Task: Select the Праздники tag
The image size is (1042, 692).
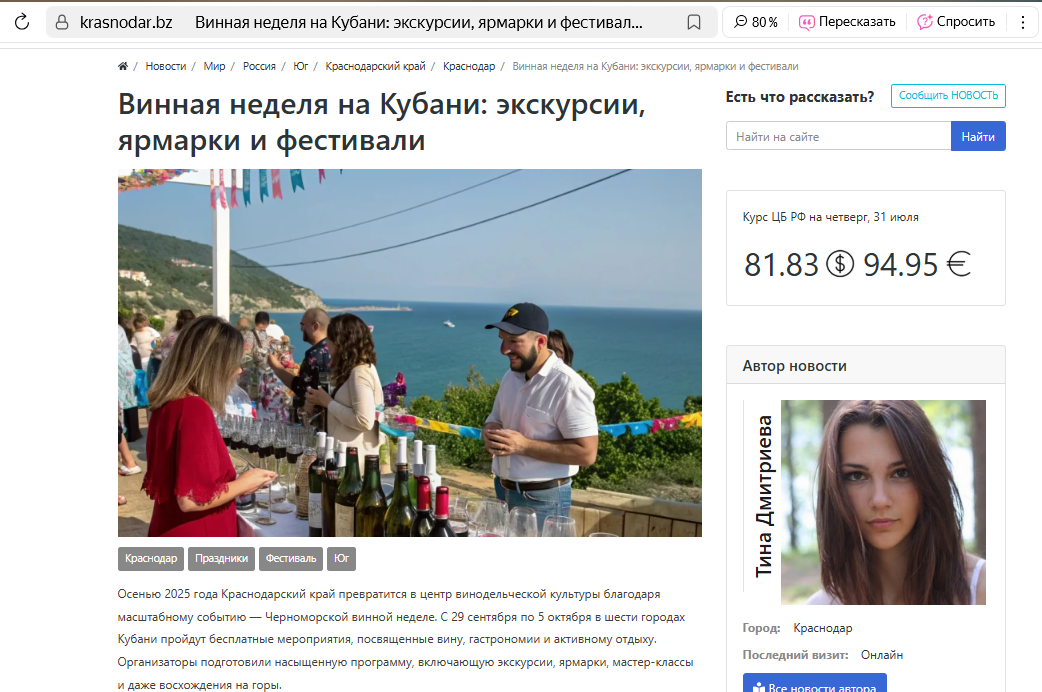Action: (223, 559)
